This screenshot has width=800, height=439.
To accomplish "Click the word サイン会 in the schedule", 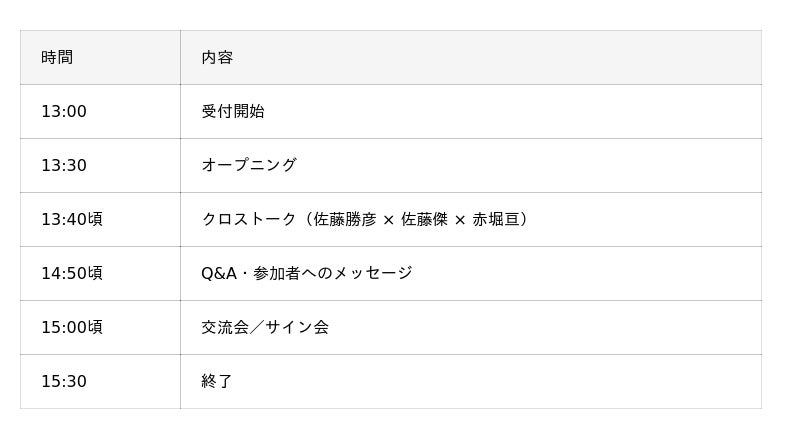I will coord(297,328).
